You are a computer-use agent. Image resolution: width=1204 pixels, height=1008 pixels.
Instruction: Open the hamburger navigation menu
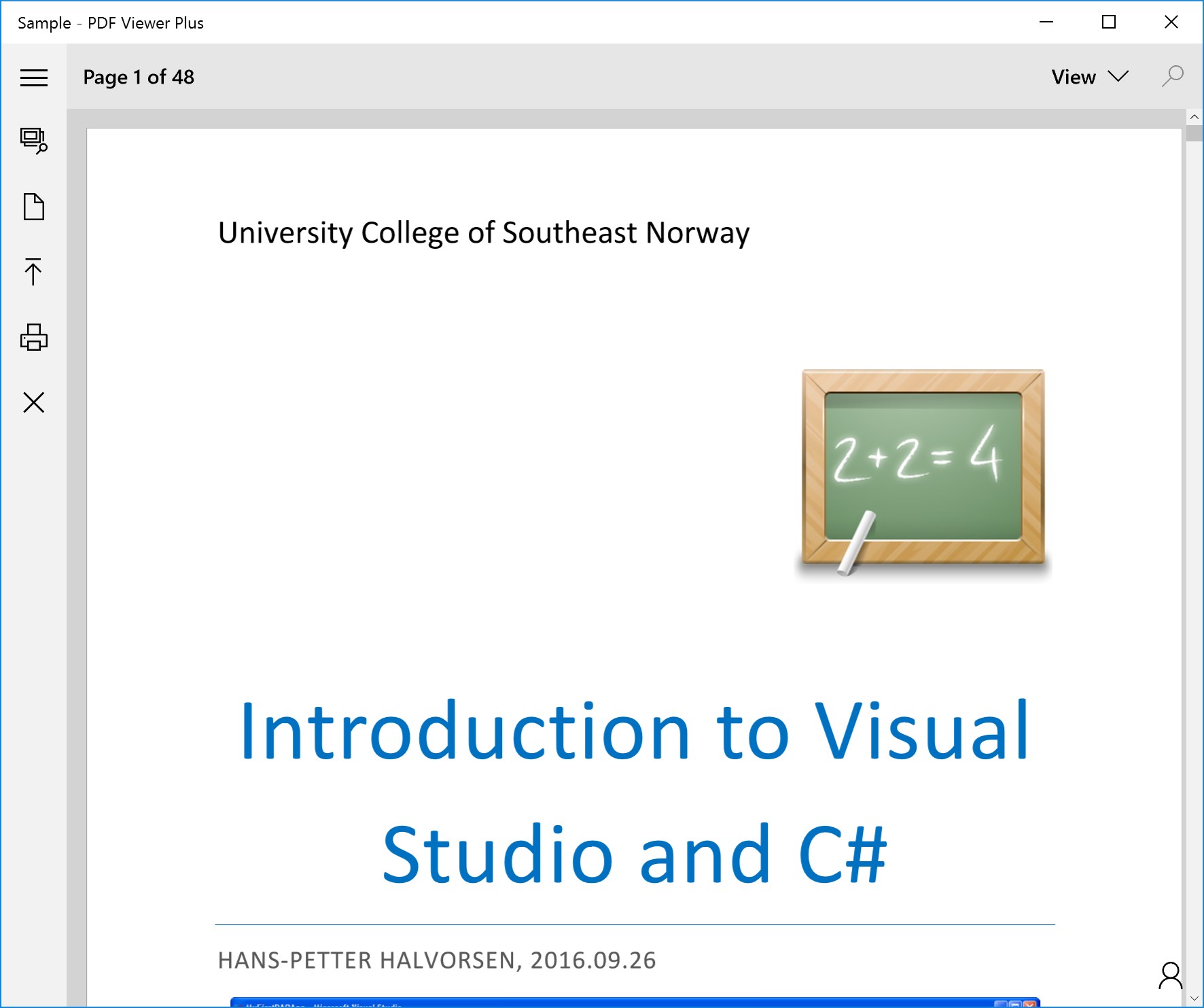coord(33,77)
